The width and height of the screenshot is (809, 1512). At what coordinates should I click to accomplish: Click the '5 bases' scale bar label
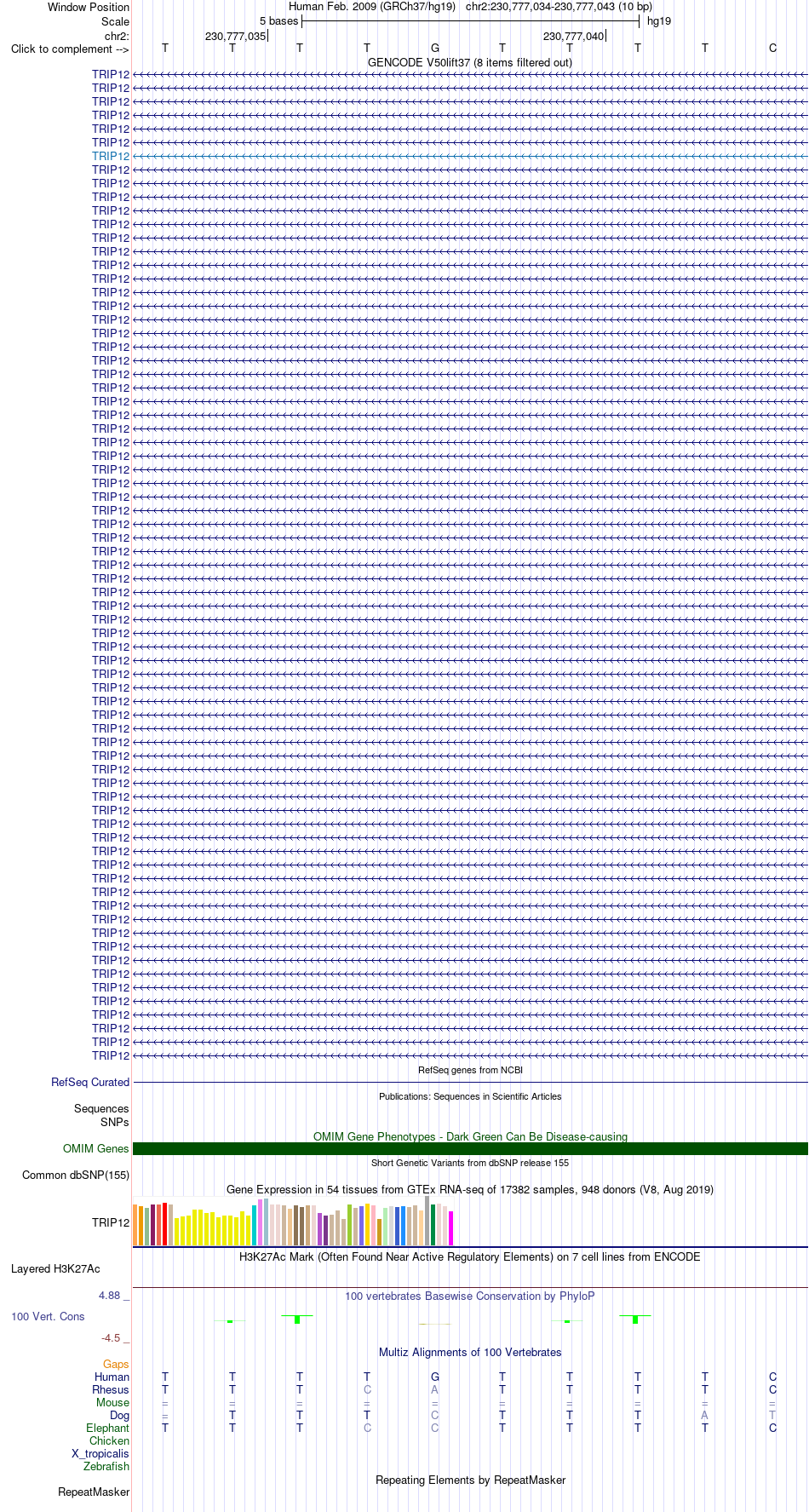(x=279, y=21)
